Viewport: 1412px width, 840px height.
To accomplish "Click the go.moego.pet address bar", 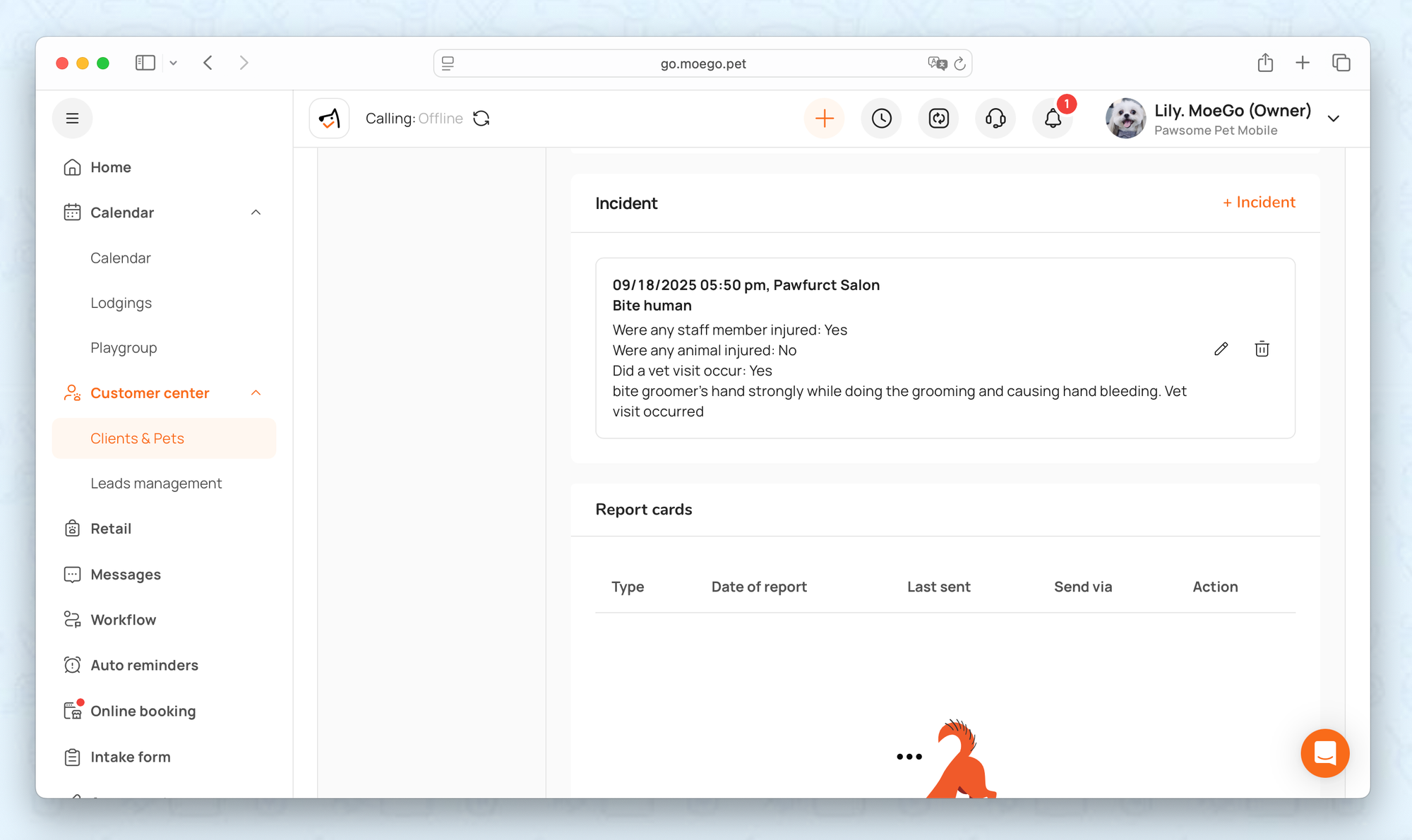I will 702,64.
